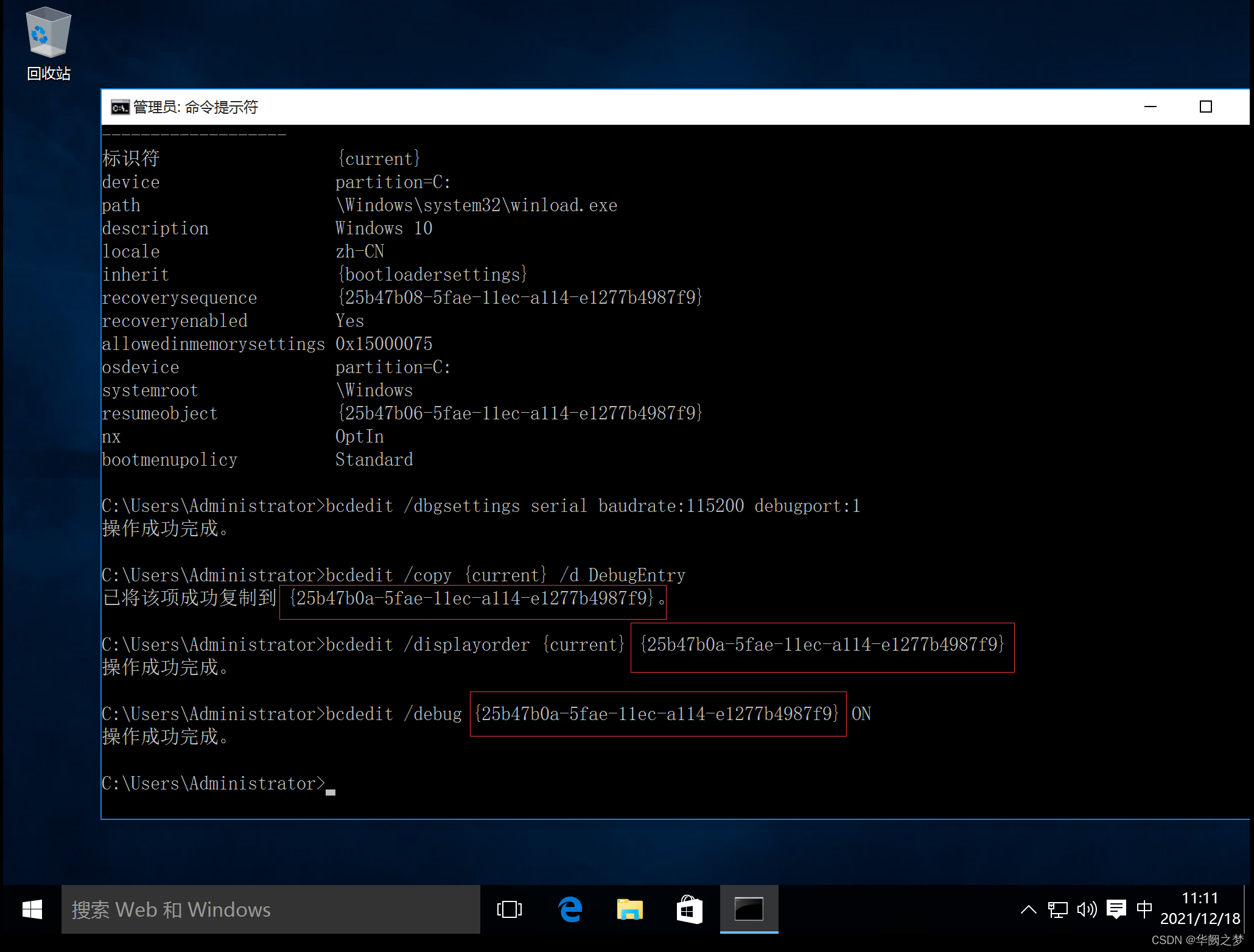Click the '\Windows\system32\winload.exe' path value
This screenshot has height=952, width=1254.
[x=477, y=205]
